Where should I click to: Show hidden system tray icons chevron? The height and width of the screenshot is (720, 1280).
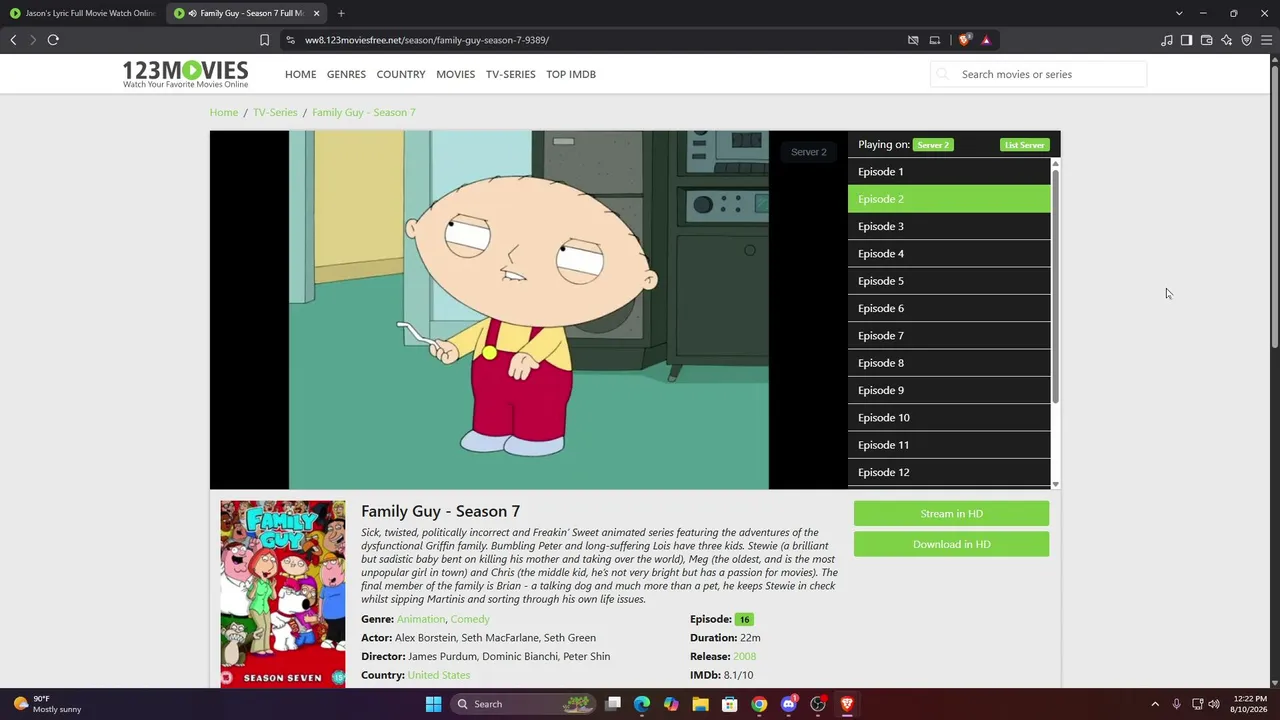click(x=1155, y=704)
